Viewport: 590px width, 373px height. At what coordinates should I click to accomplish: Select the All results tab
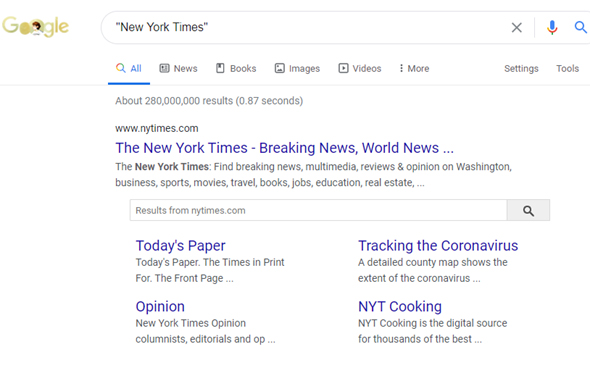129,69
